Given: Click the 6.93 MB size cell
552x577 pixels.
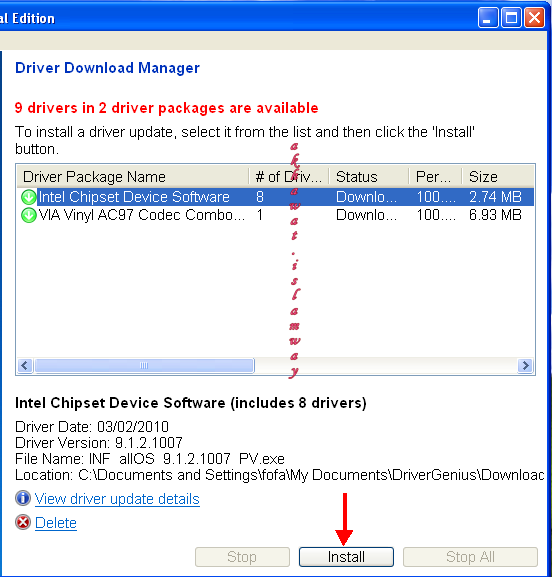Looking at the screenshot, I should pos(495,215).
